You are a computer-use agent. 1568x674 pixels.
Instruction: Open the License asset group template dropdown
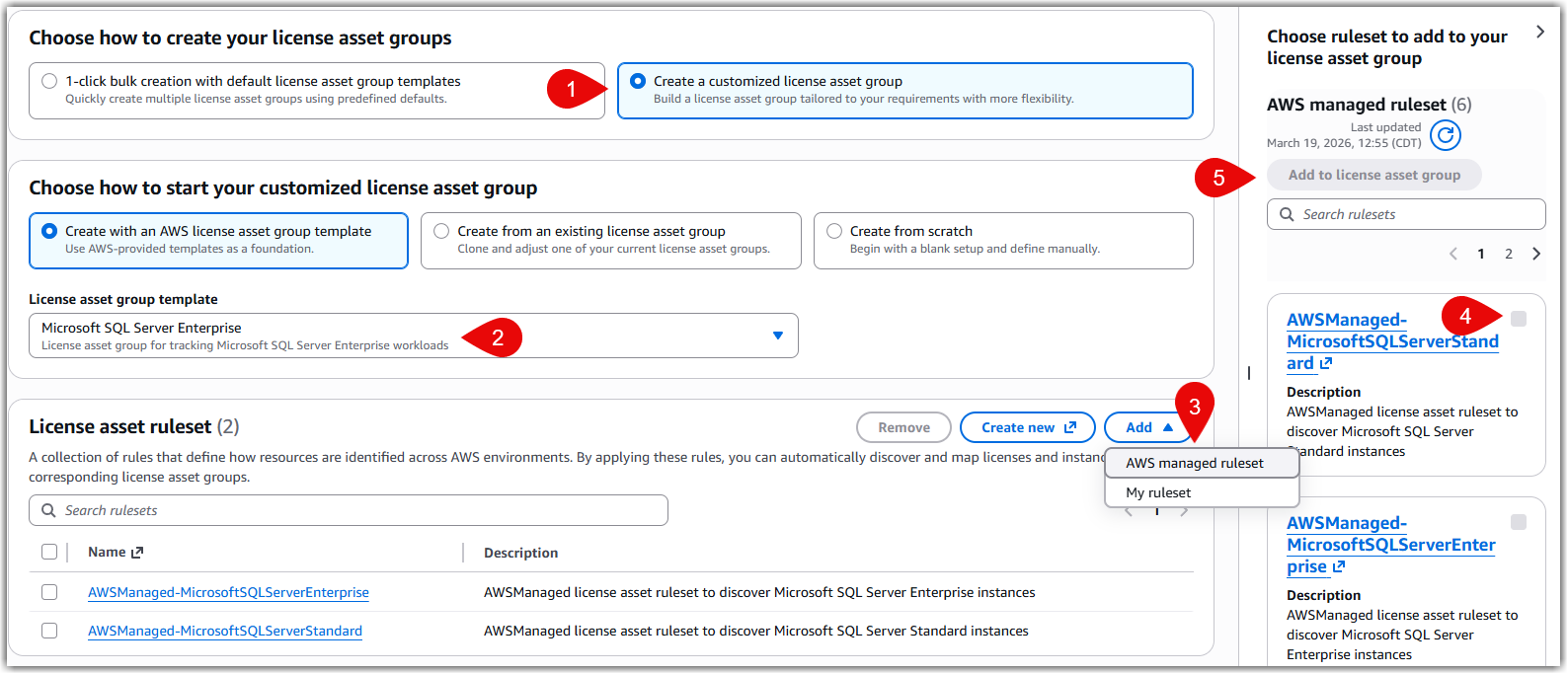414,336
